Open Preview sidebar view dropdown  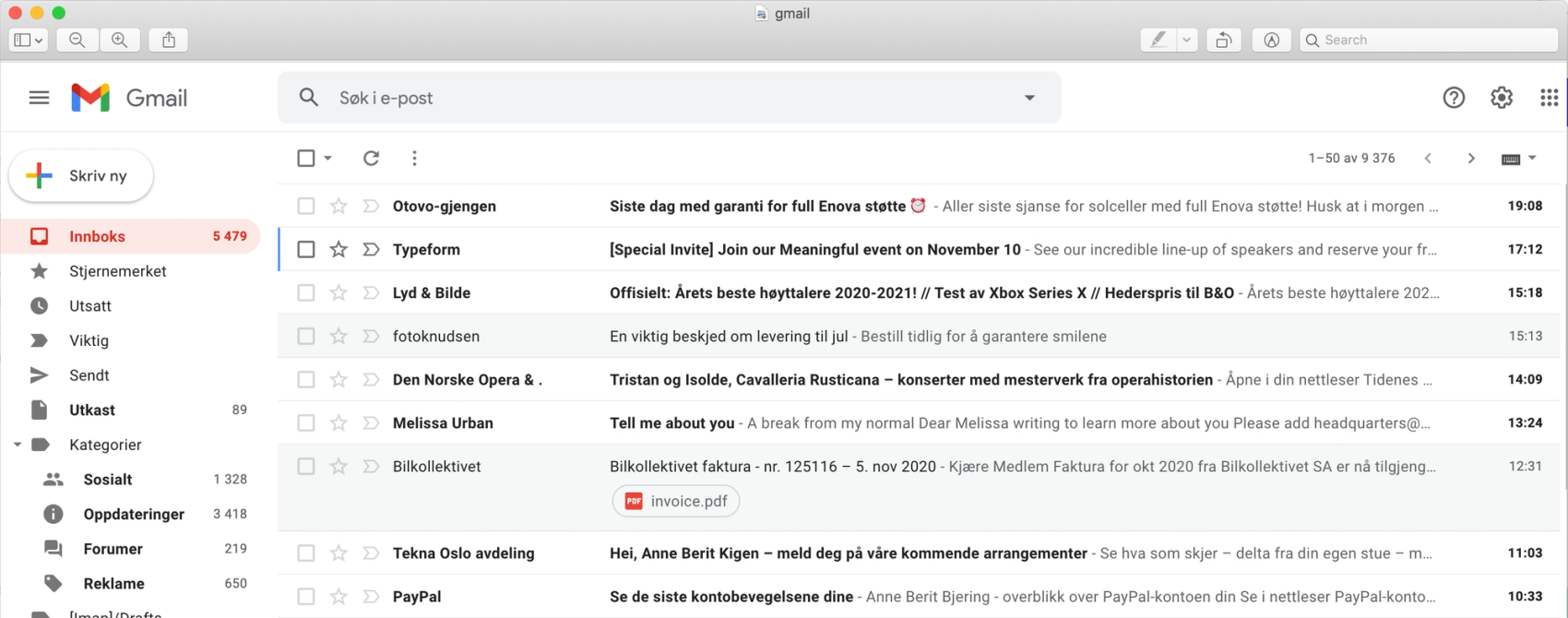(x=28, y=40)
